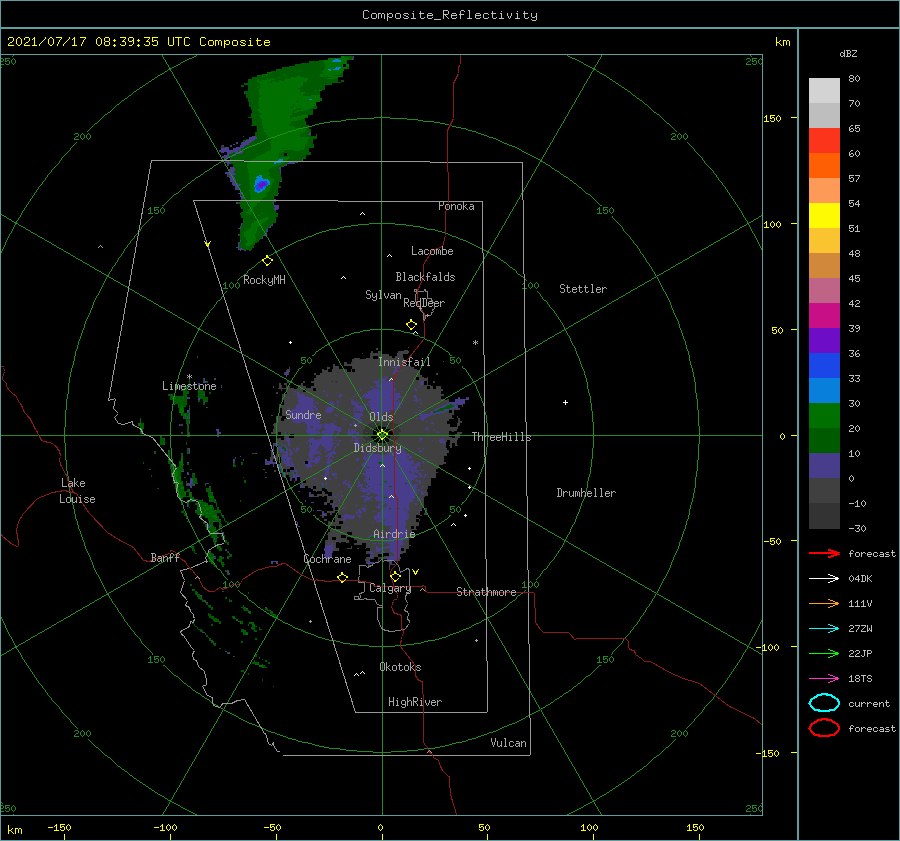900x841 pixels.
Task: Click the red forecast ellipse legend icon
Action: pyautogui.click(x=824, y=728)
